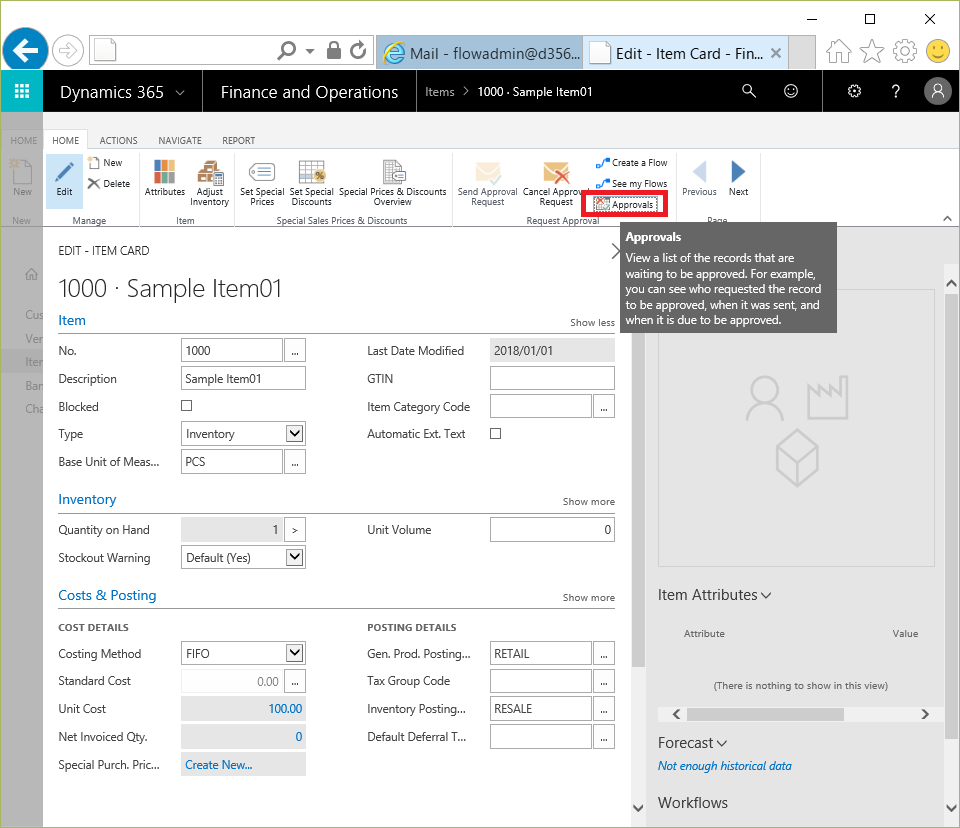
Task: Open Approvals from the ribbon
Action: [625, 205]
